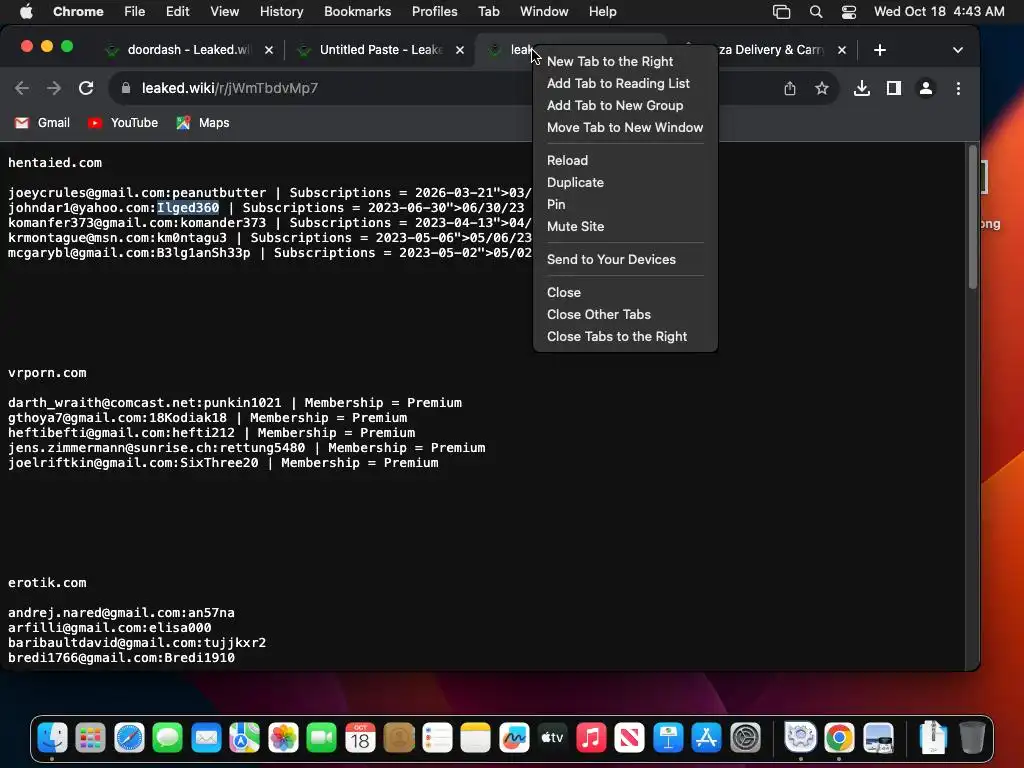
Task: Close the Untitled Paste tab
Action: (x=460, y=50)
